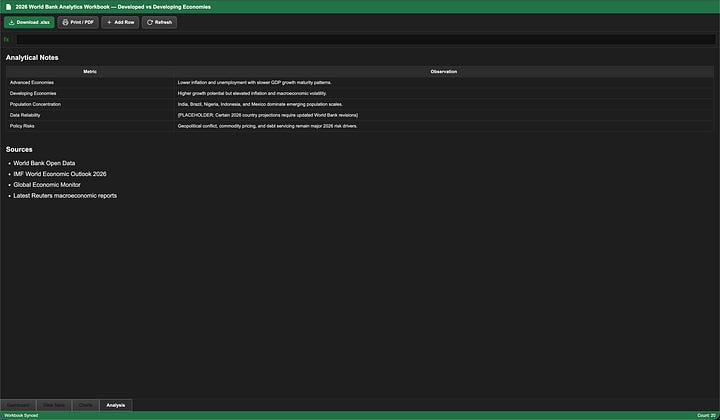This screenshot has height=420, width=720.
Task: Switch to the Charts sheet tab
Action: [x=85, y=405]
